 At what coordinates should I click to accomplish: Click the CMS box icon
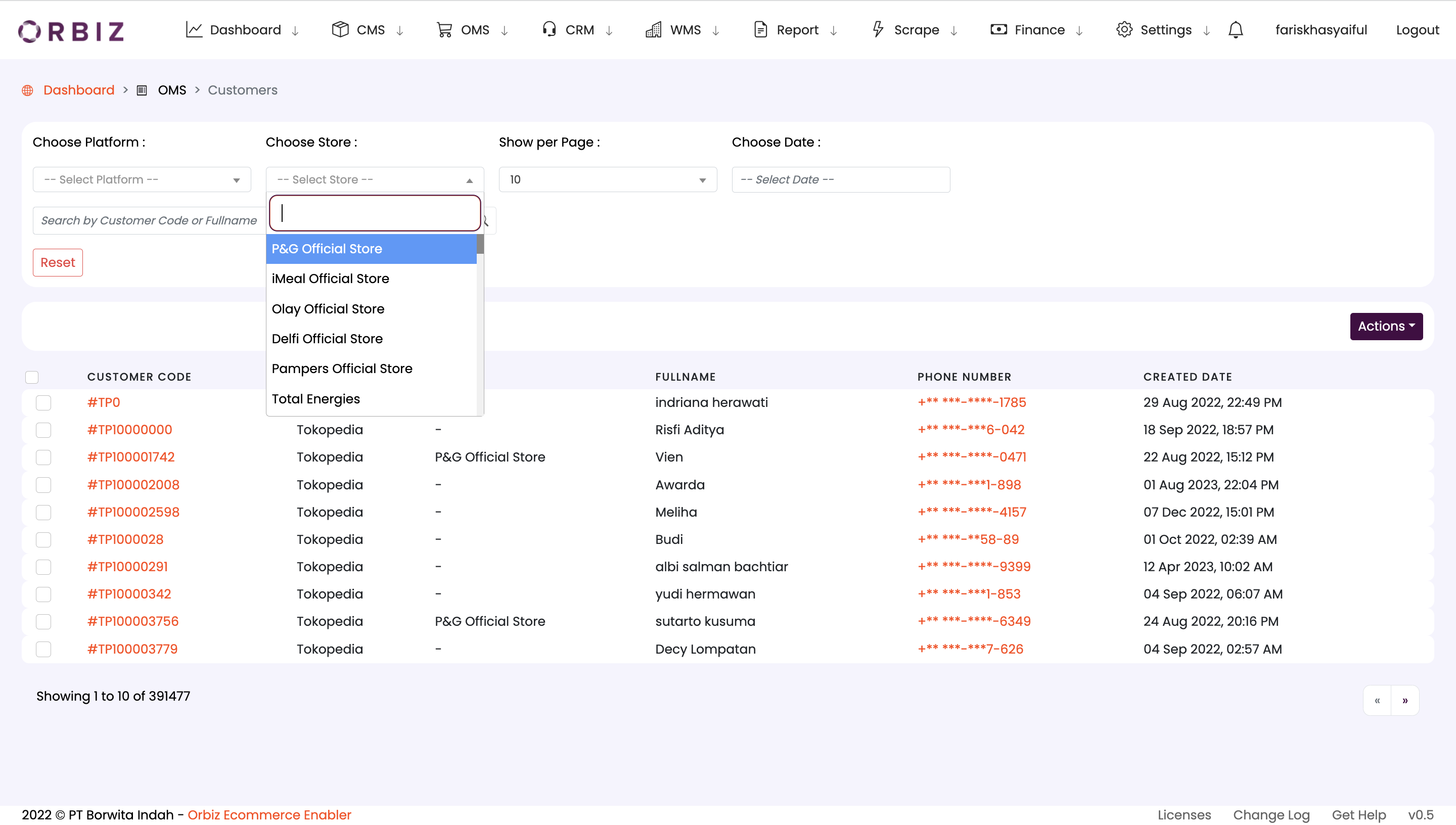click(x=340, y=29)
